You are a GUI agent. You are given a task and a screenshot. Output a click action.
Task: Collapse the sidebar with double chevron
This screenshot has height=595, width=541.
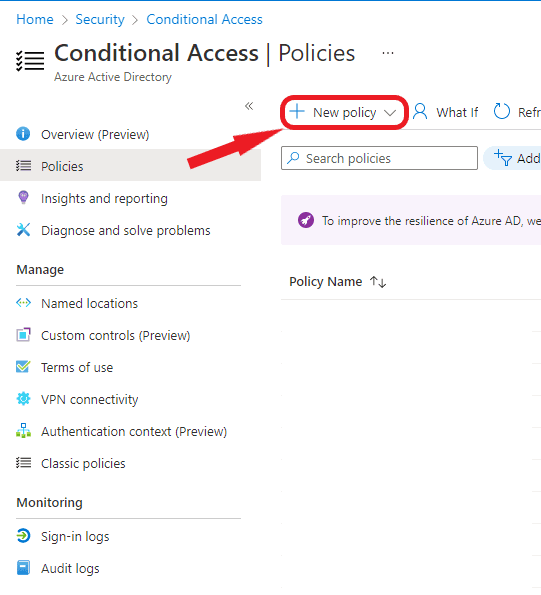coord(249,106)
